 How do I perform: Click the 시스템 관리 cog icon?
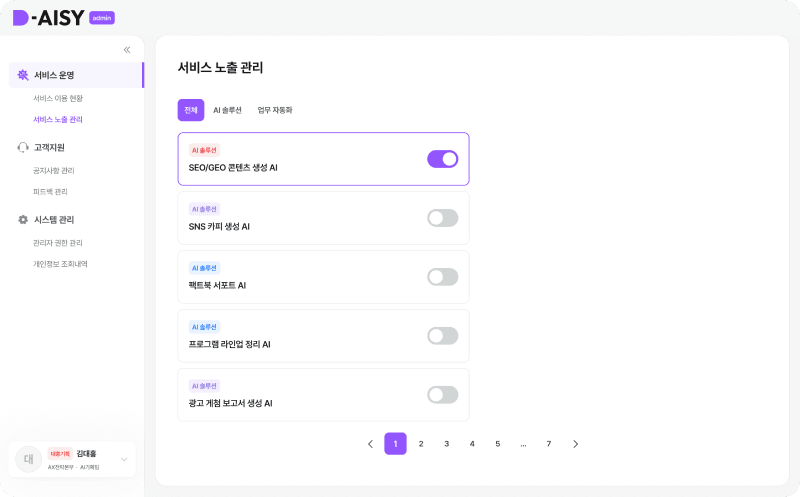23,220
